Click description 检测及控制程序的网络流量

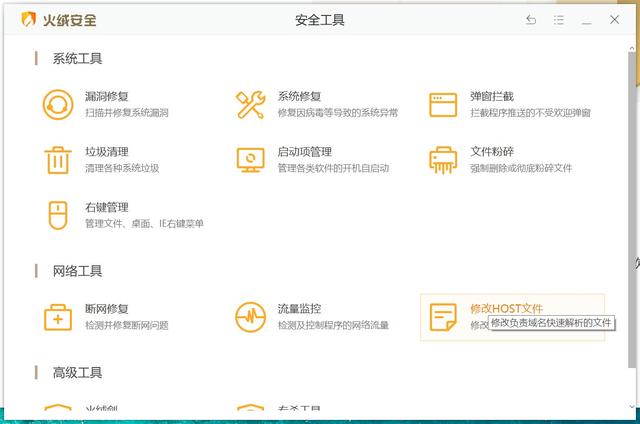[x=333, y=325]
